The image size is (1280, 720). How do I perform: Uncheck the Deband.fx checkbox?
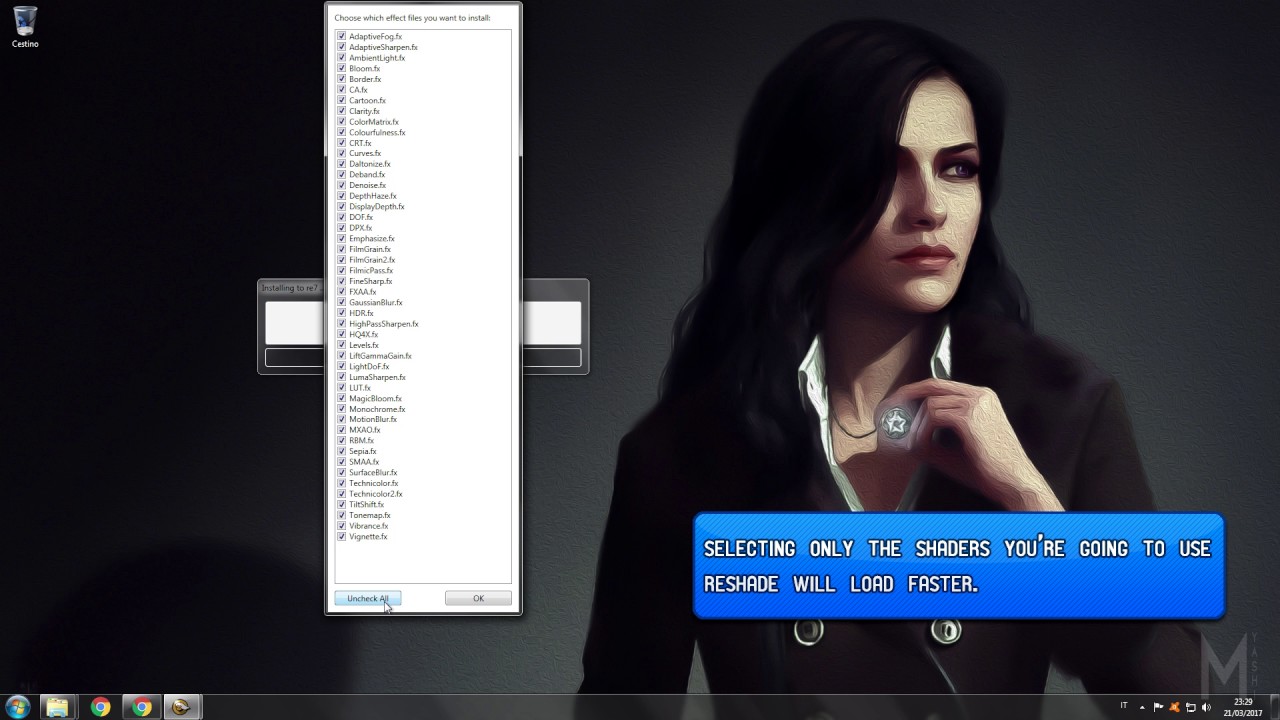pos(341,175)
